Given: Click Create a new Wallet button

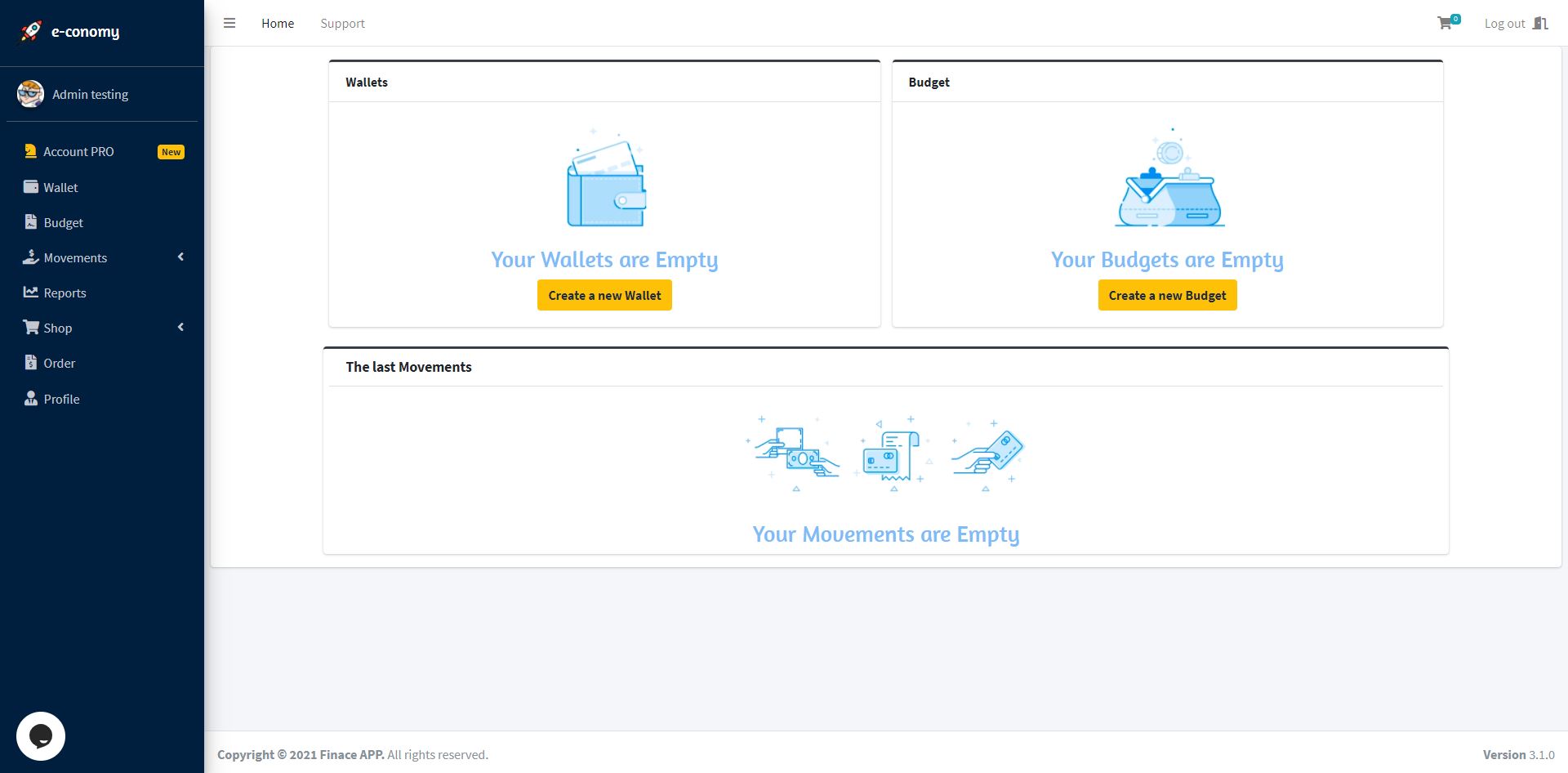Looking at the screenshot, I should pyautogui.click(x=604, y=295).
